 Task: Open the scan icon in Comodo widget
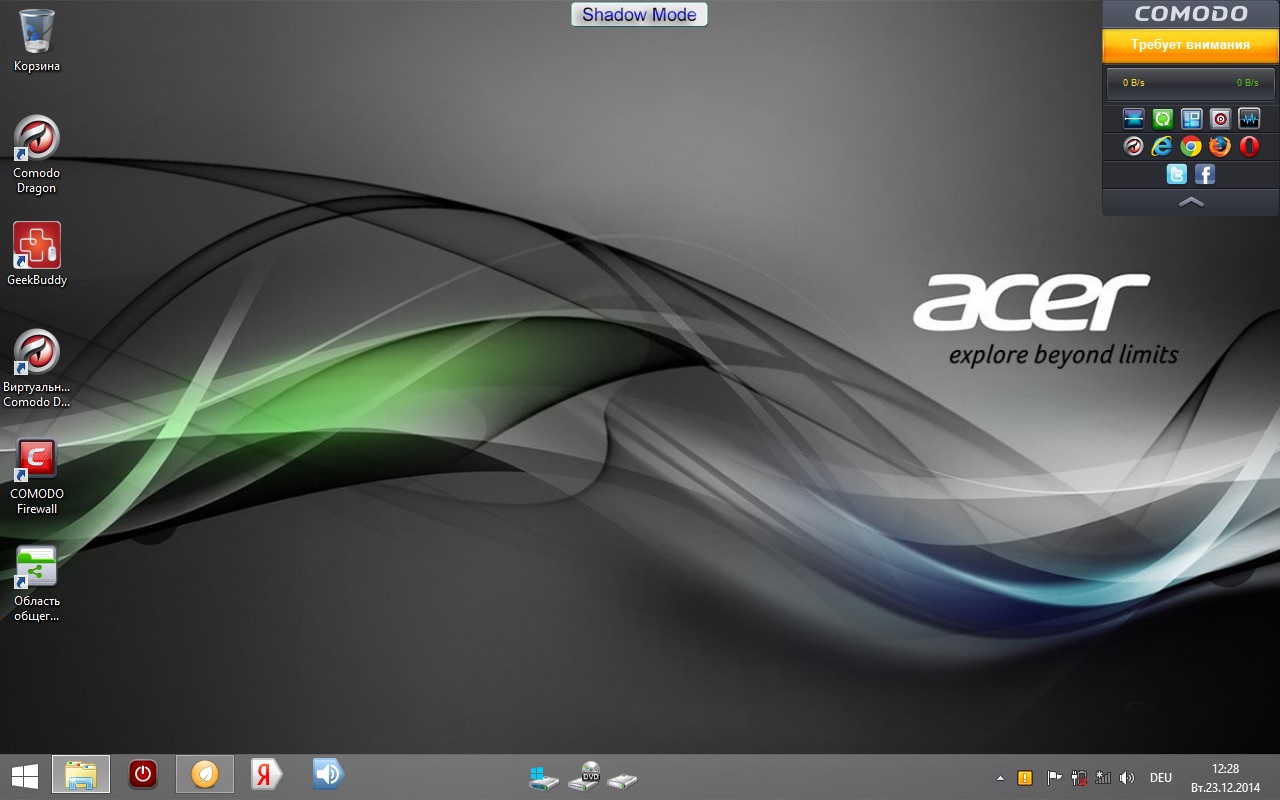[x=1133, y=119]
